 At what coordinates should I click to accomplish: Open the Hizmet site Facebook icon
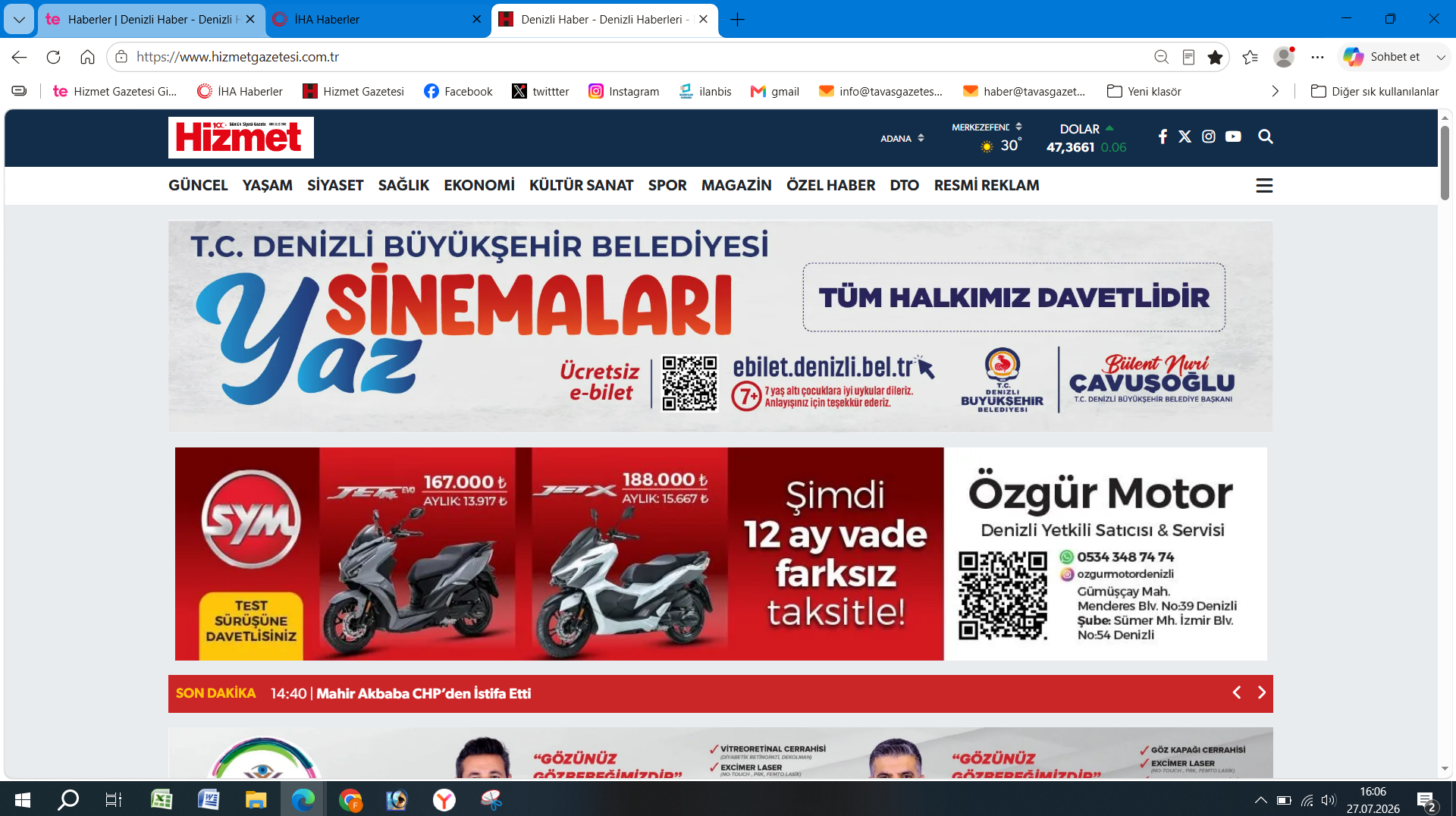(1163, 137)
